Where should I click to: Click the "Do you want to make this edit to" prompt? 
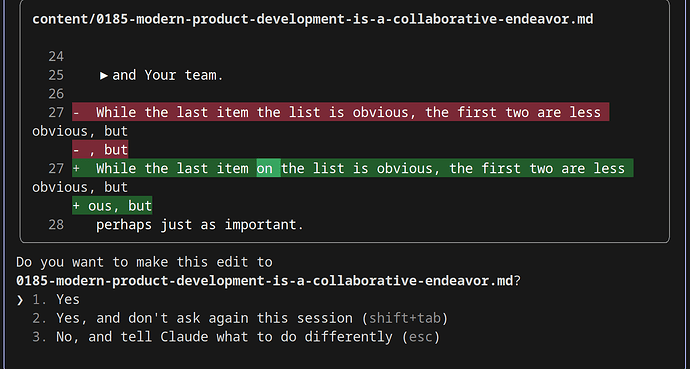[144, 262]
